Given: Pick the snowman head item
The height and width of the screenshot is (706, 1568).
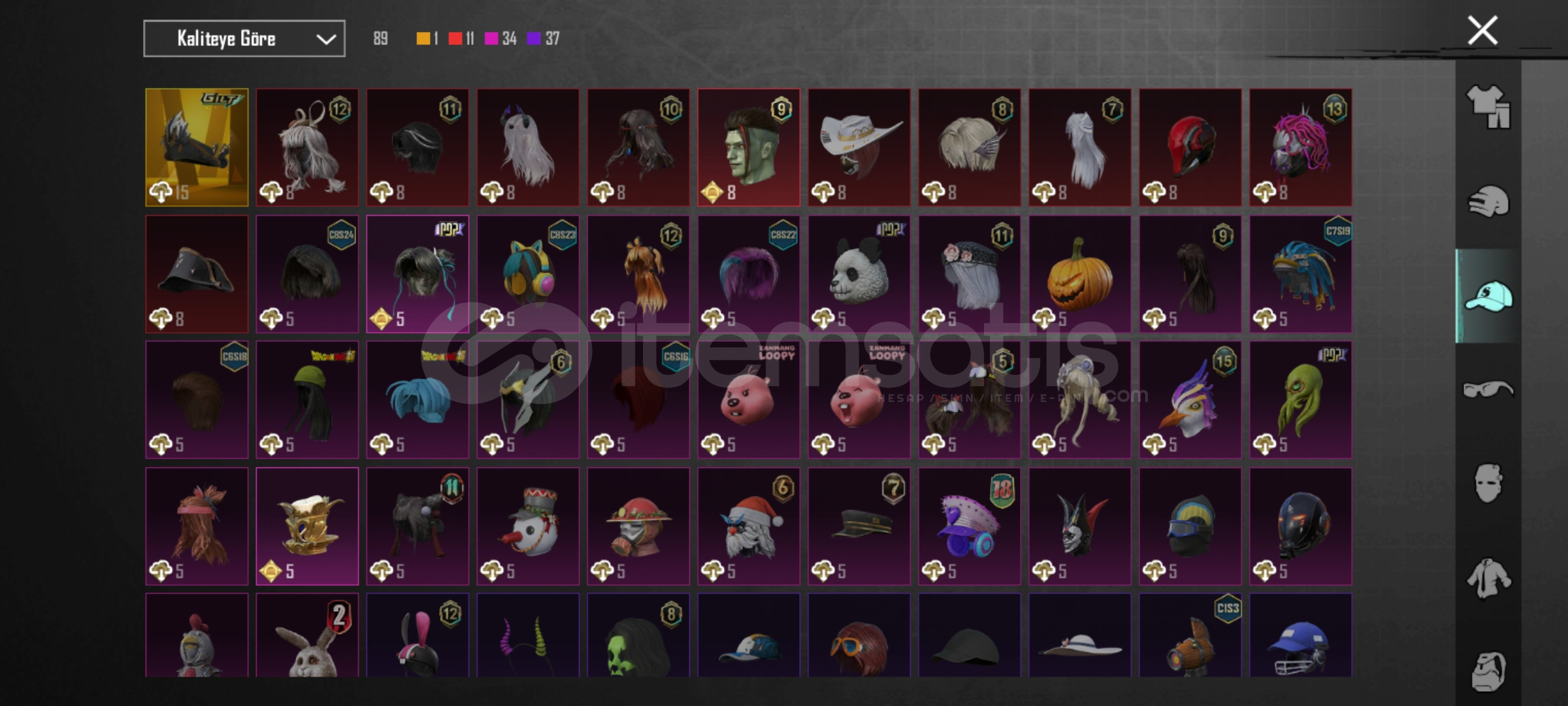Looking at the screenshot, I should (x=528, y=526).
